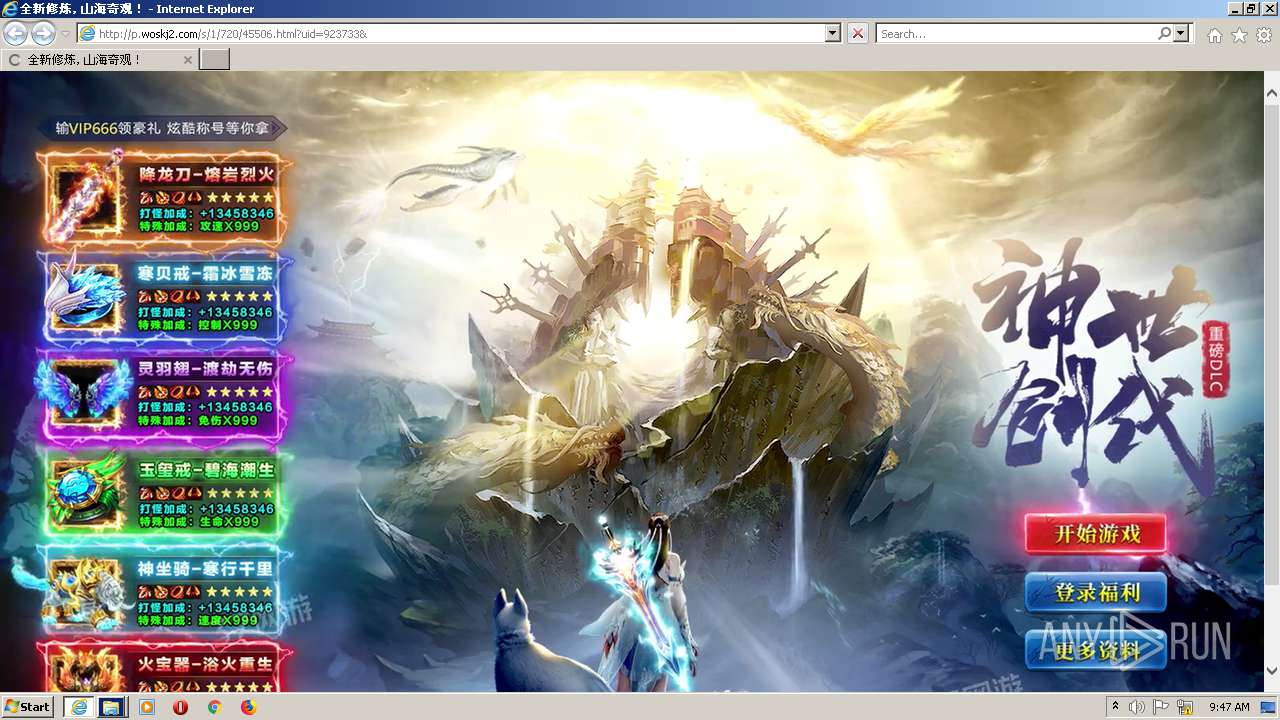Open the Windows Start menu
The height and width of the screenshot is (720, 1280).
(x=27, y=707)
